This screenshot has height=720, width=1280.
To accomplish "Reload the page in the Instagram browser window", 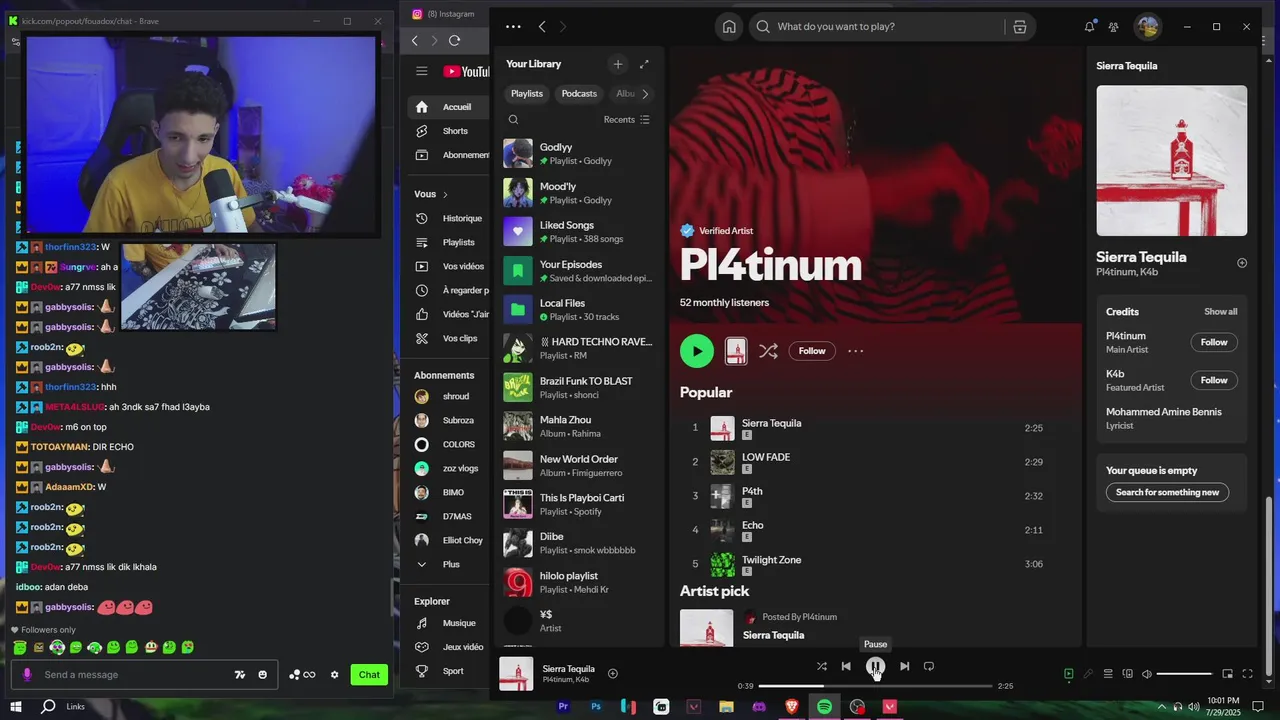I will [454, 40].
